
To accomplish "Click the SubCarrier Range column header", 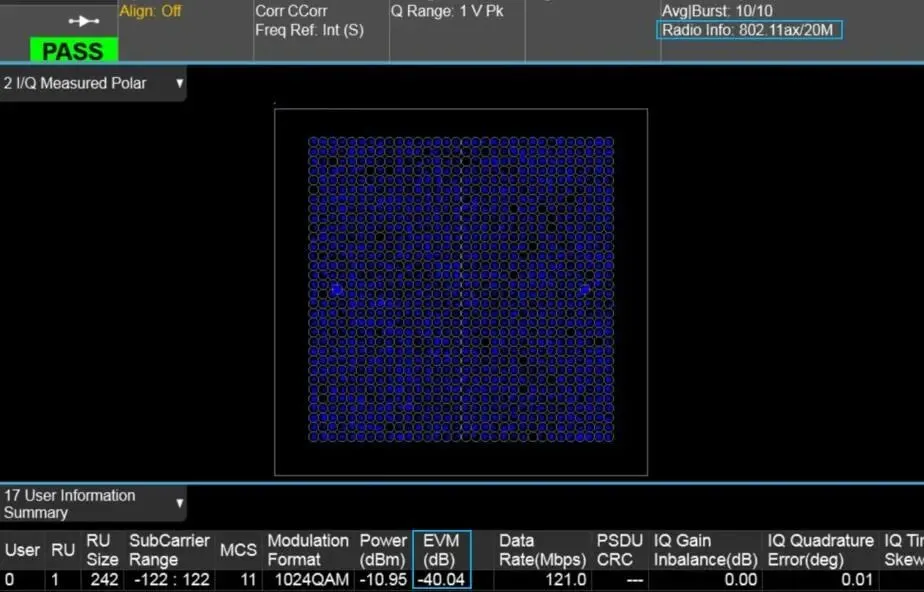I will [x=169, y=550].
